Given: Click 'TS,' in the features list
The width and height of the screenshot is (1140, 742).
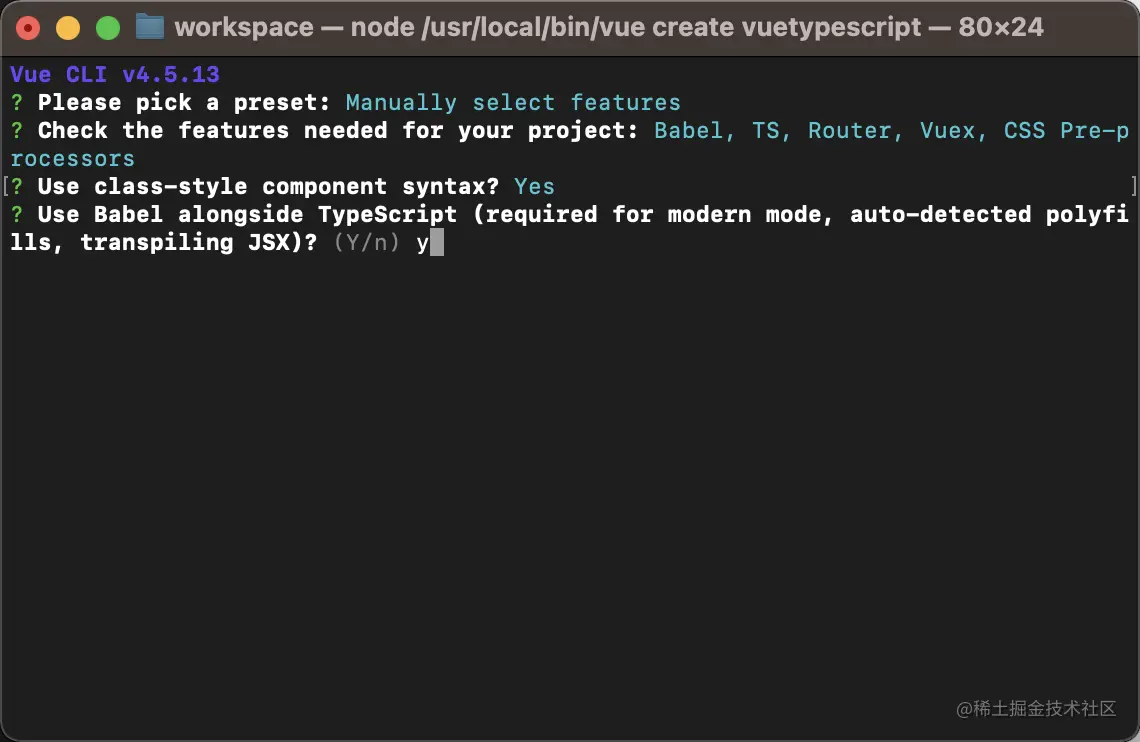Looking at the screenshot, I should point(771,131).
